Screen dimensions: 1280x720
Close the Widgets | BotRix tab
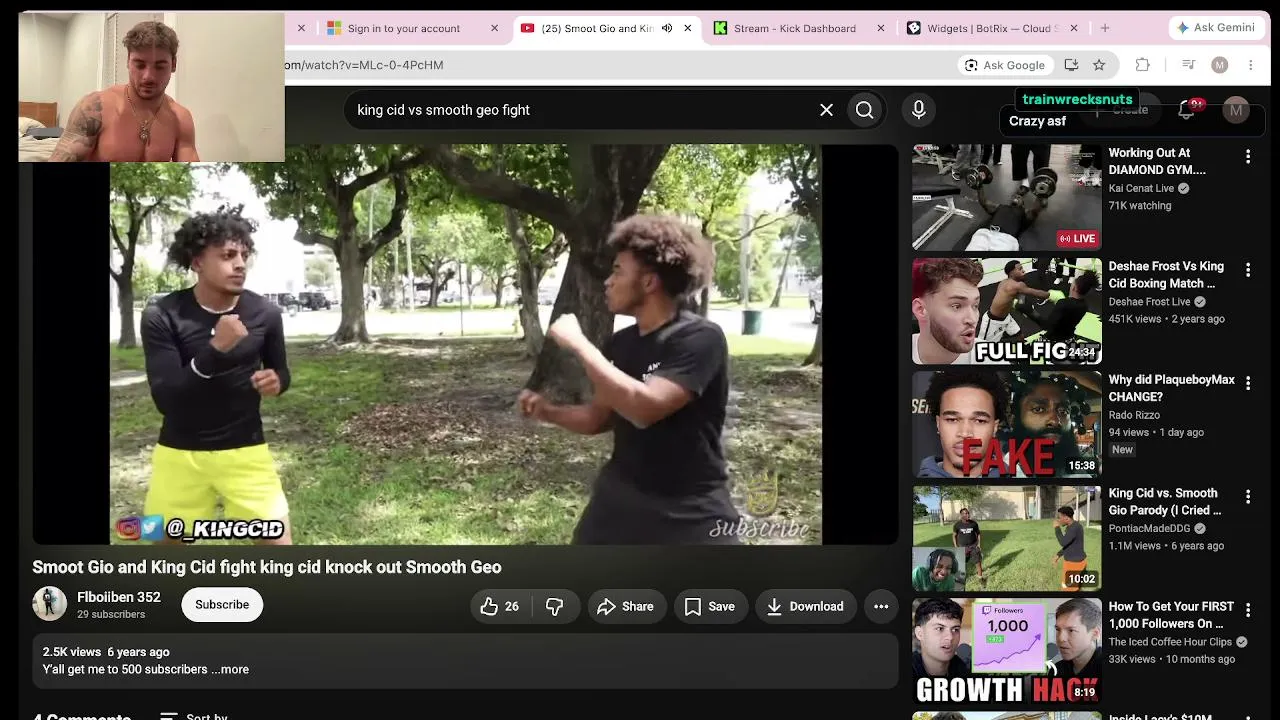tap(1073, 28)
